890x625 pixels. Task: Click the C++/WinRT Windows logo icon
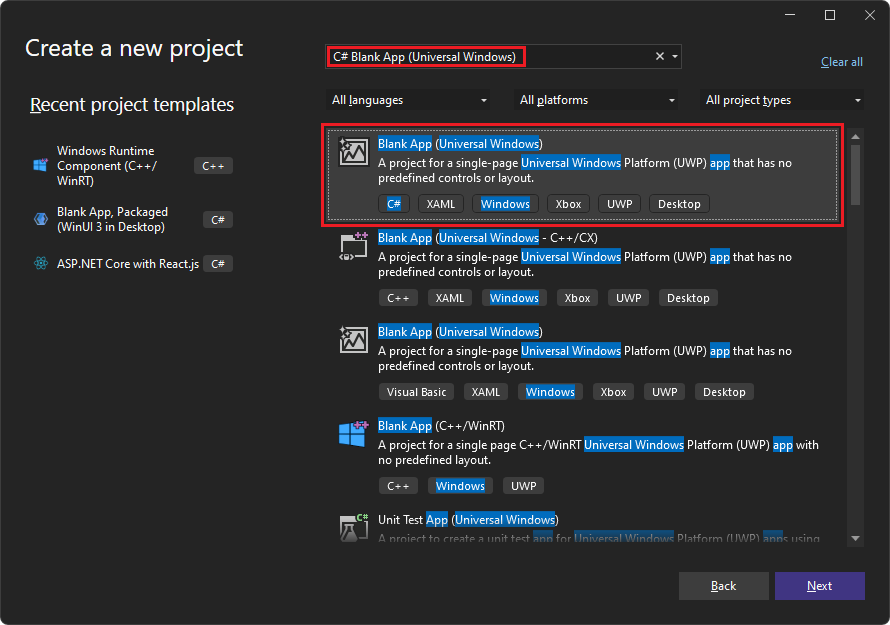[x=354, y=435]
